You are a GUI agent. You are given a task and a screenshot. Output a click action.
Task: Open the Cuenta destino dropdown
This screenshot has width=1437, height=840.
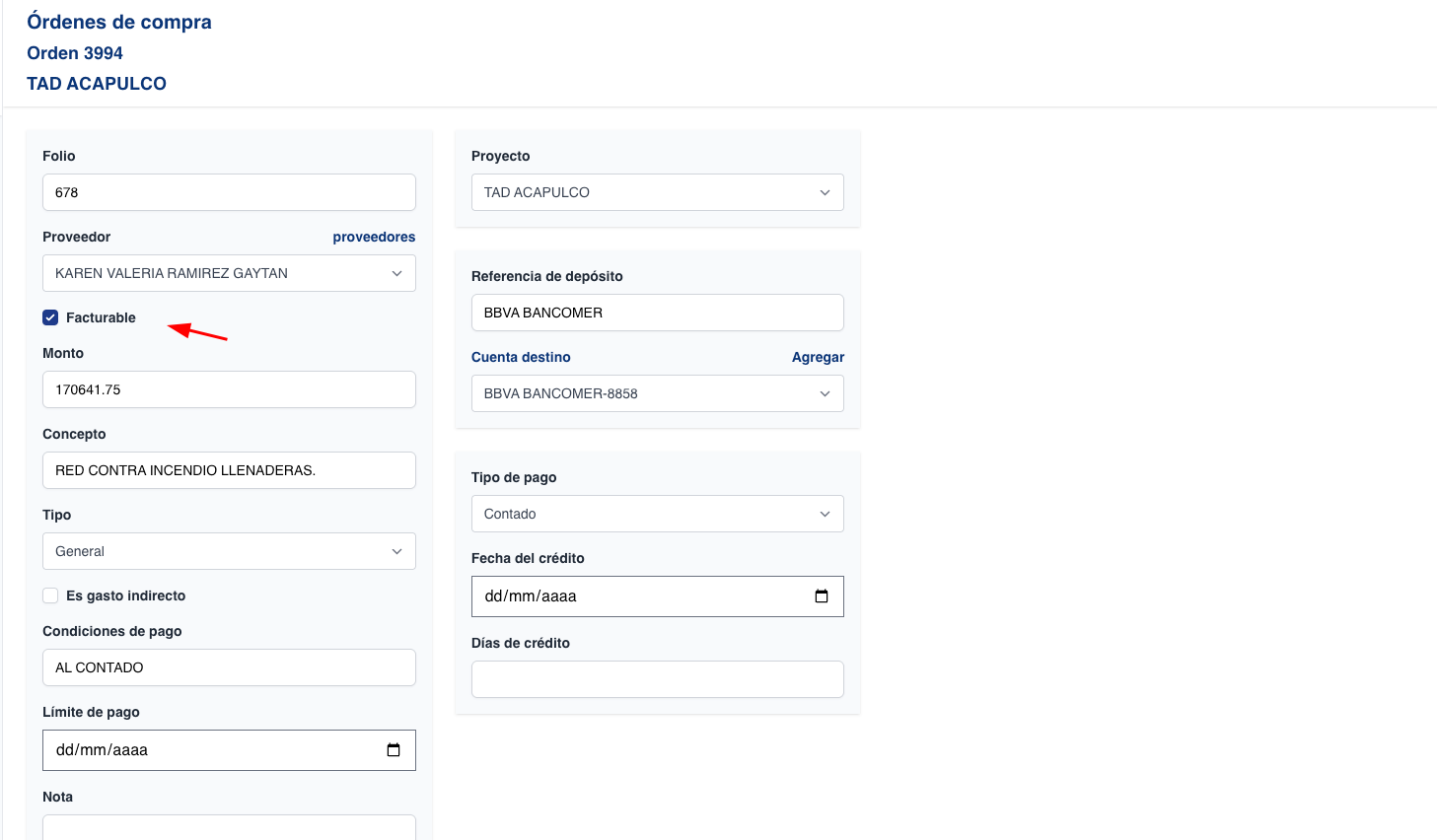[x=657, y=393]
